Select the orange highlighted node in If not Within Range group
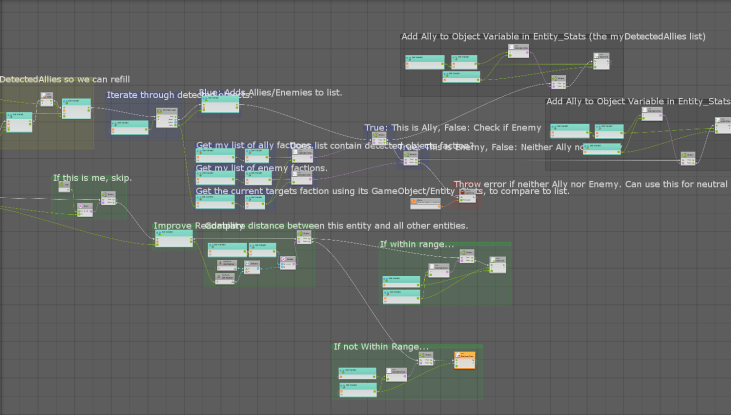Image resolution: width=731 pixels, height=415 pixels. [x=465, y=360]
